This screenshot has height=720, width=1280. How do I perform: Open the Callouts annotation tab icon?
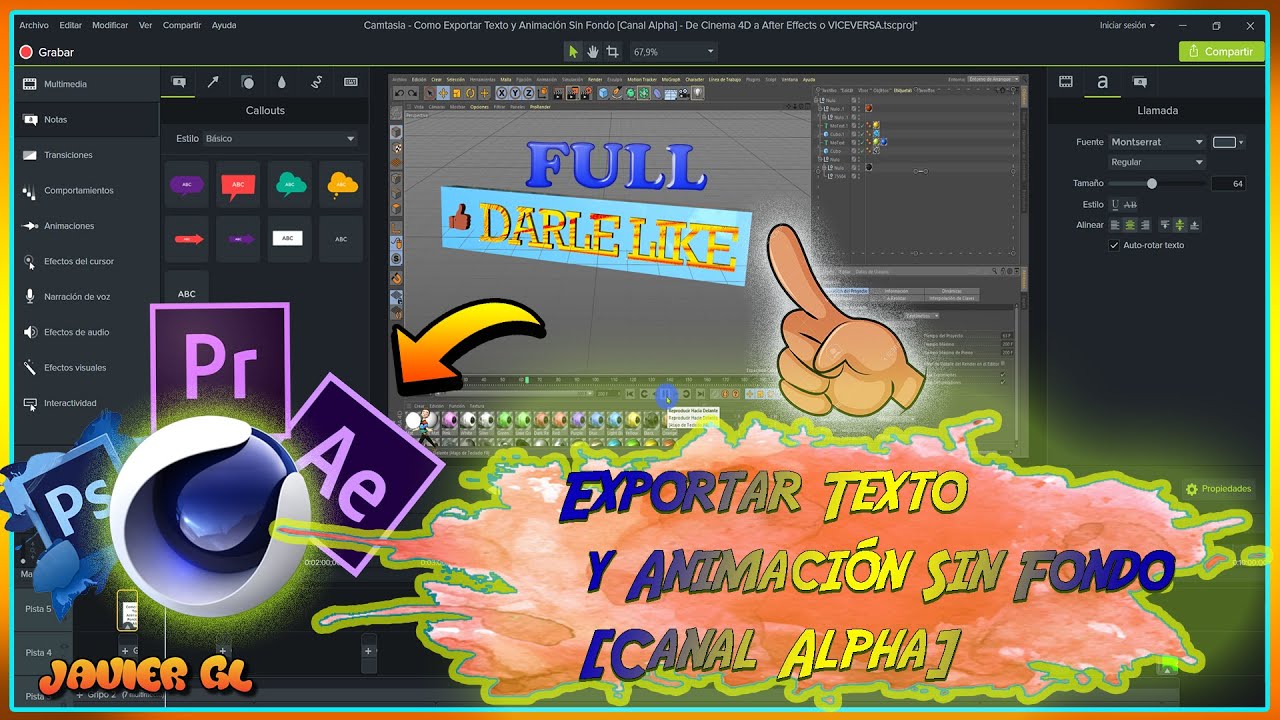(179, 82)
